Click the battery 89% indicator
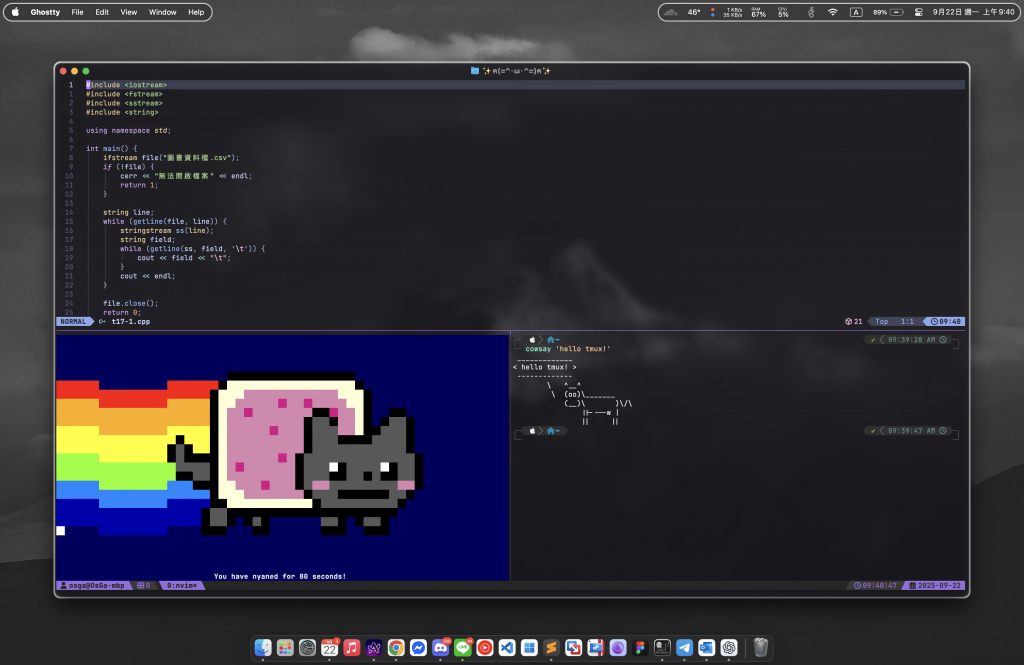Image resolution: width=1024 pixels, height=665 pixels. tap(888, 12)
